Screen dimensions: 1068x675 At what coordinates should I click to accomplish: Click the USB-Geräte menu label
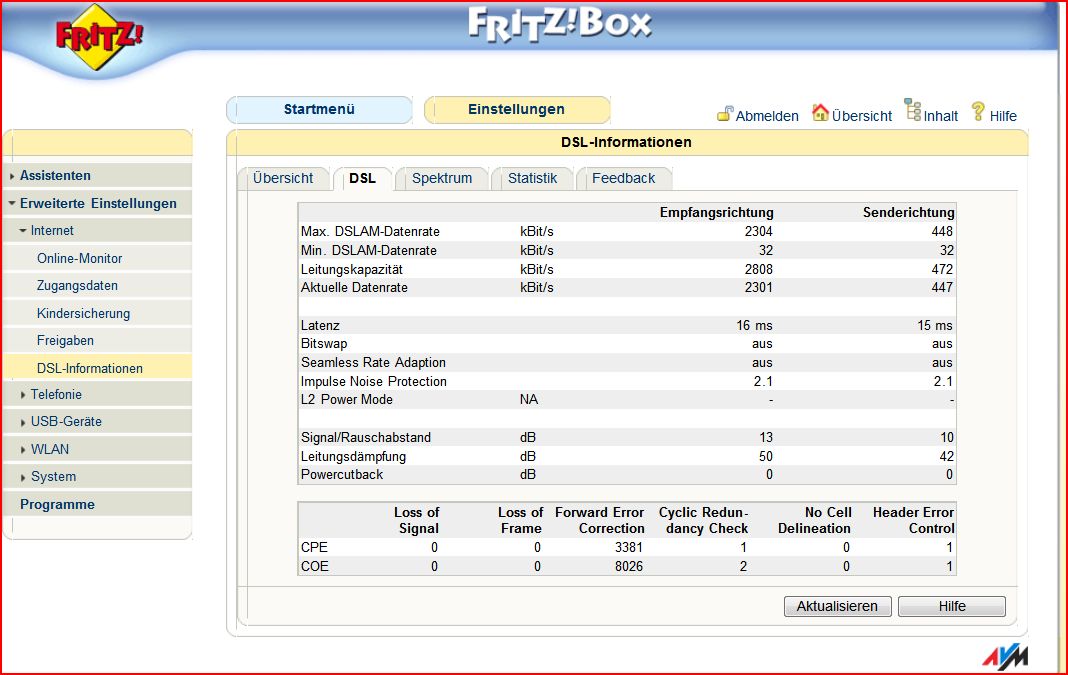click(x=66, y=422)
